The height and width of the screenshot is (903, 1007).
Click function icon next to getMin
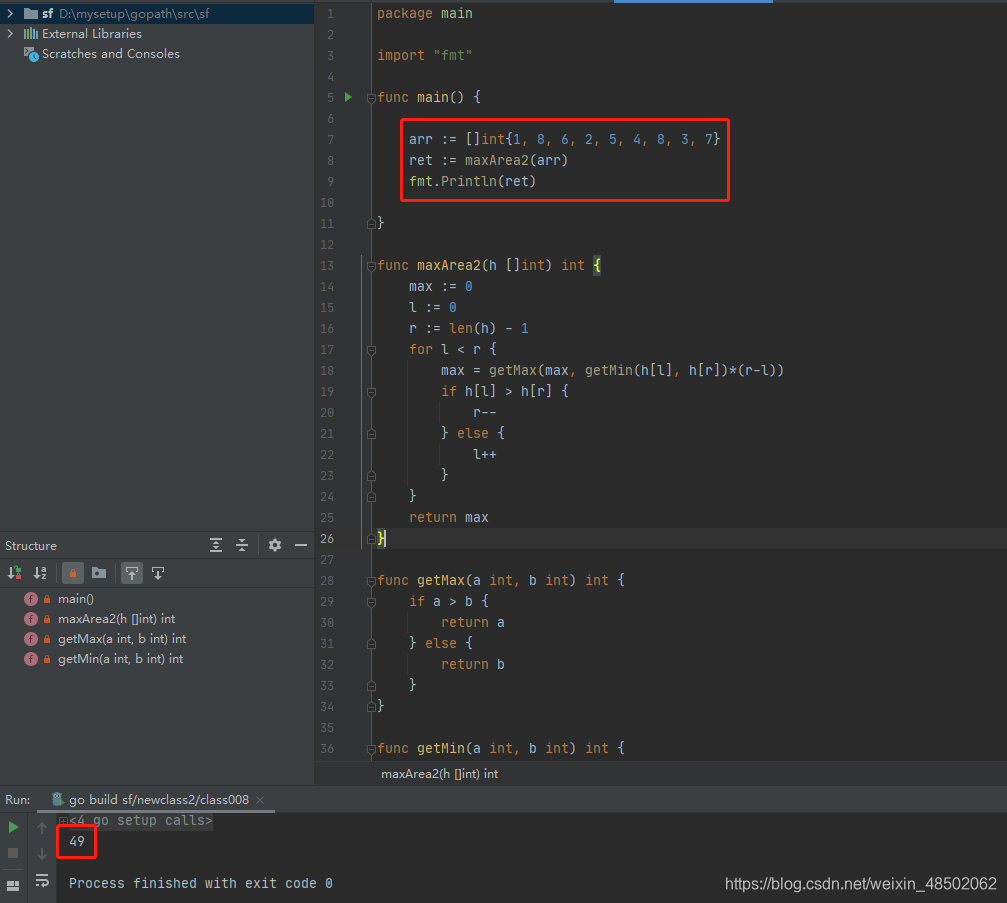[31, 658]
